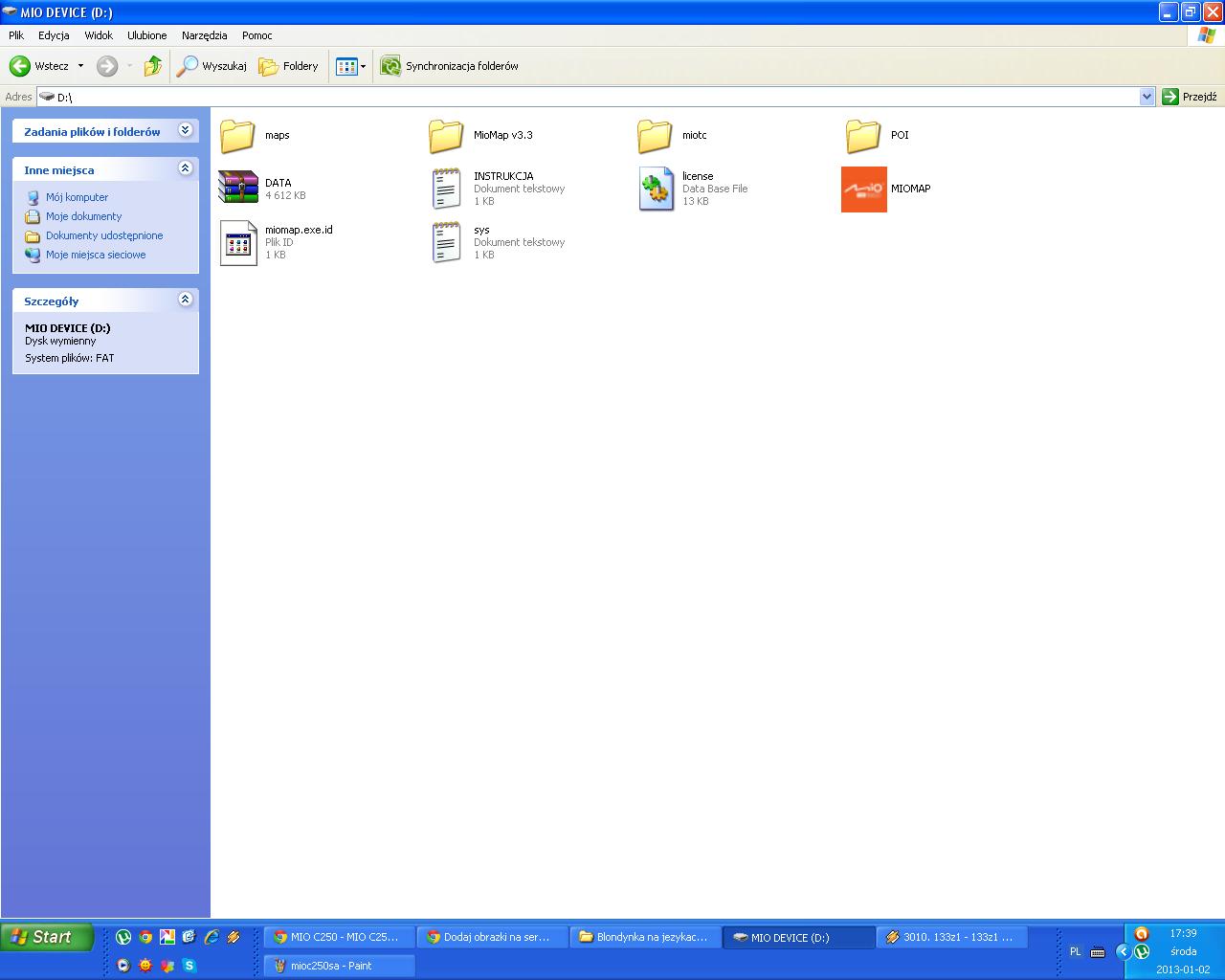Viewport: 1225px width, 980px height.
Task: Click the Przejdź go button
Action: pyautogui.click(x=1191, y=97)
